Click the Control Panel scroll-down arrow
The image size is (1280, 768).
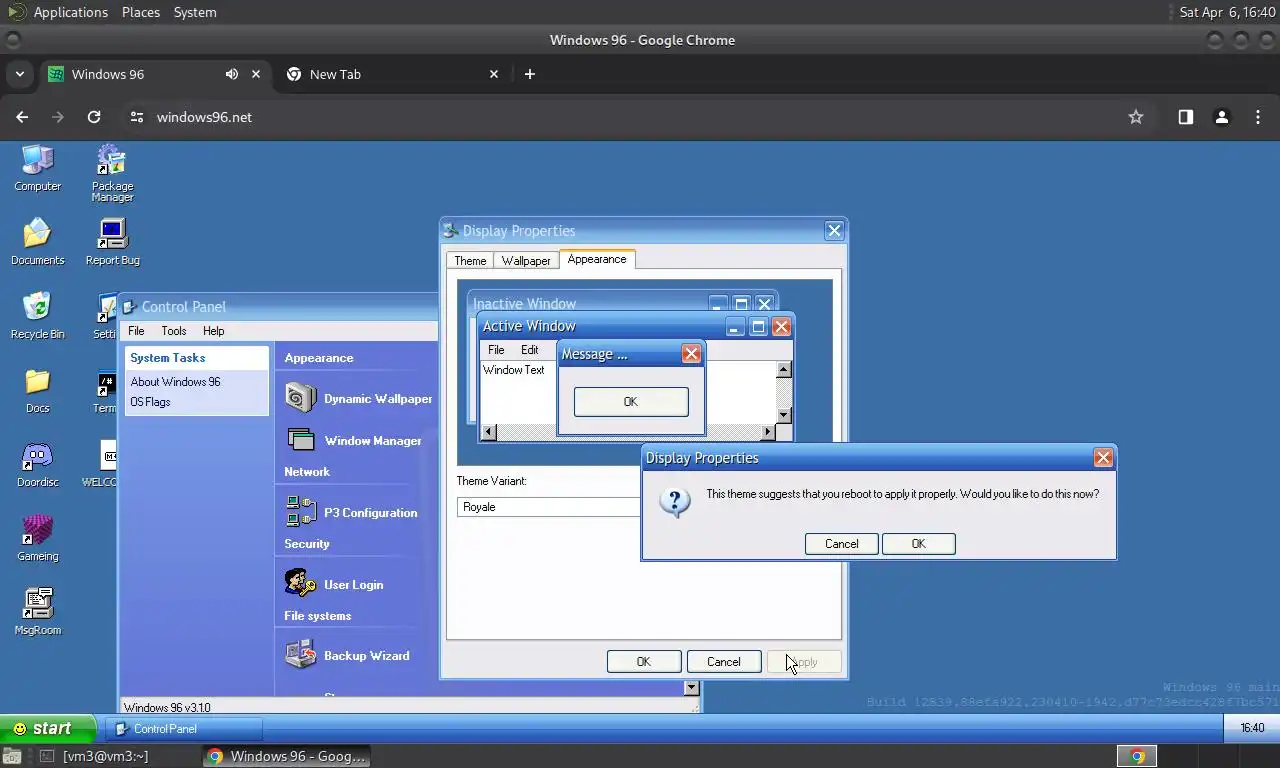tap(691, 688)
